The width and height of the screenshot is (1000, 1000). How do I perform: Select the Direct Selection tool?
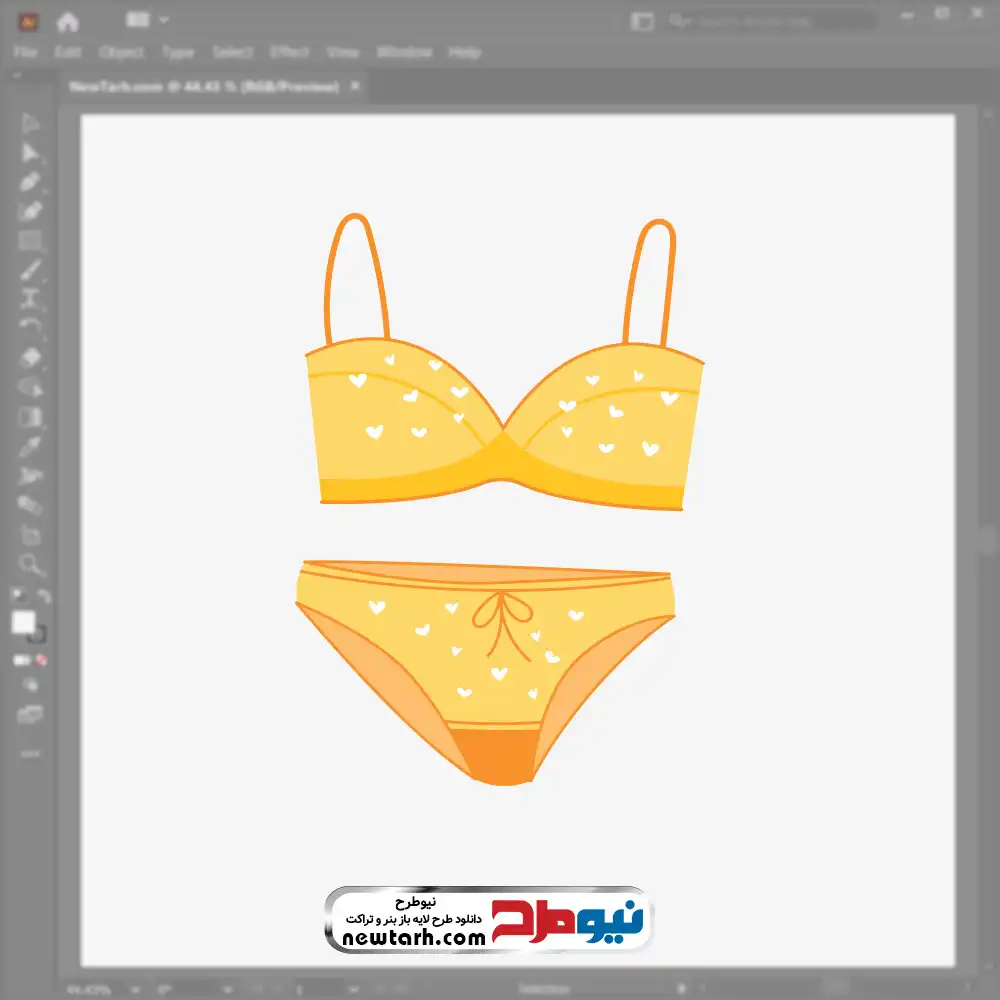pyautogui.click(x=30, y=153)
